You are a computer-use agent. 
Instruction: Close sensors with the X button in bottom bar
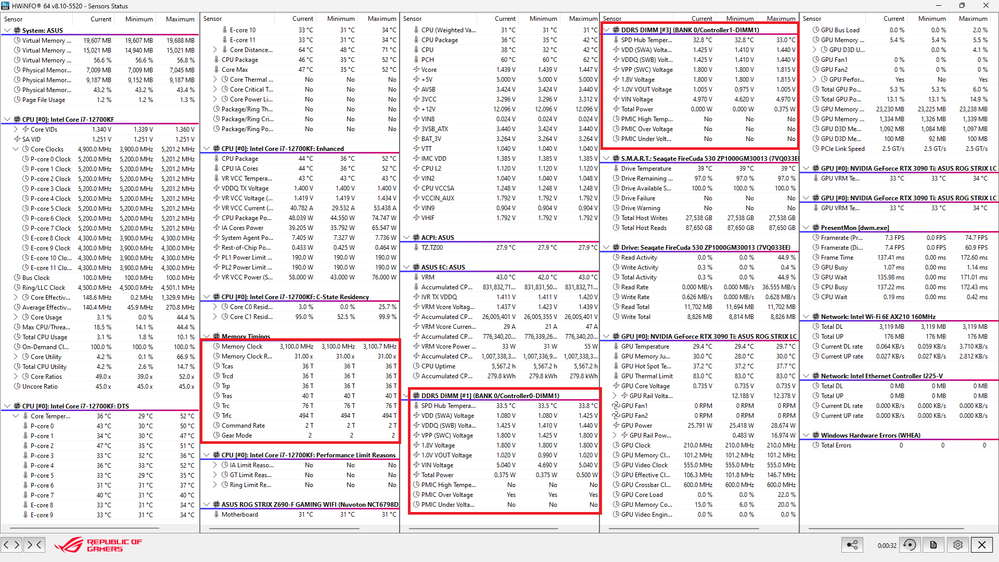[982, 545]
